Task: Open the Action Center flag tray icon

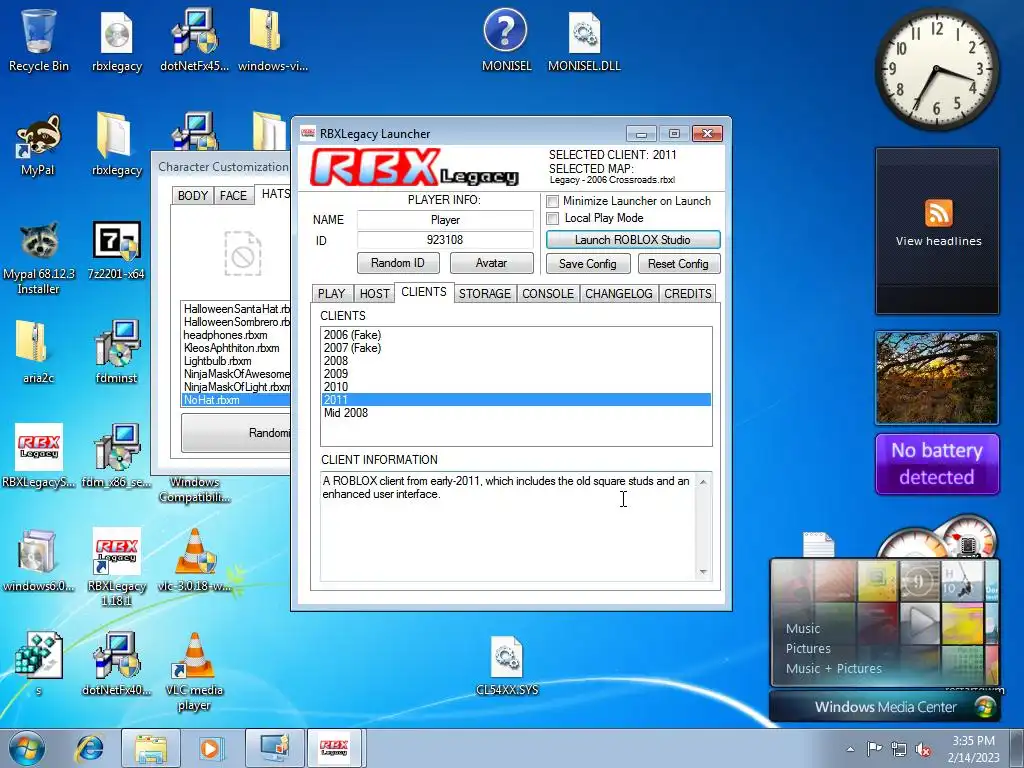Action: [874, 748]
